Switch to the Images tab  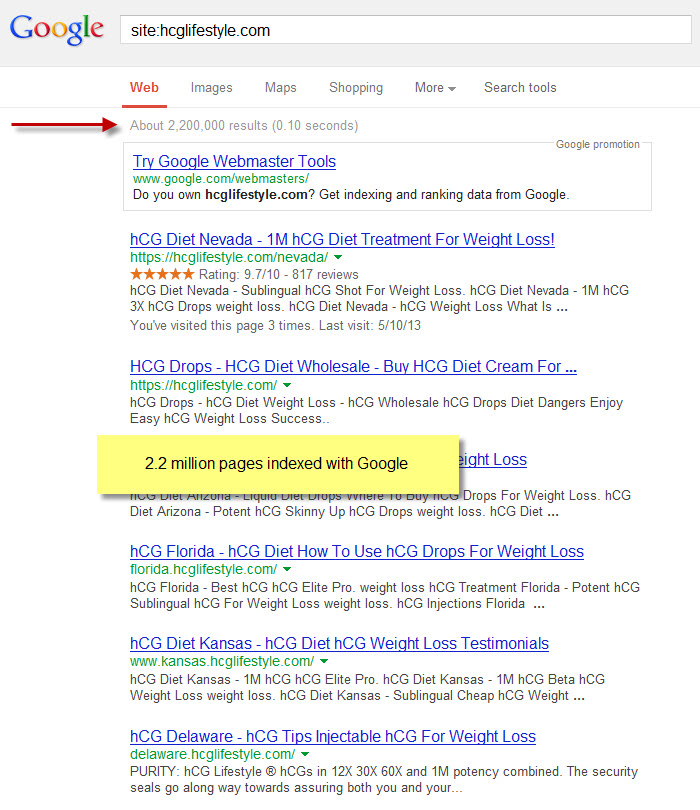211,88
